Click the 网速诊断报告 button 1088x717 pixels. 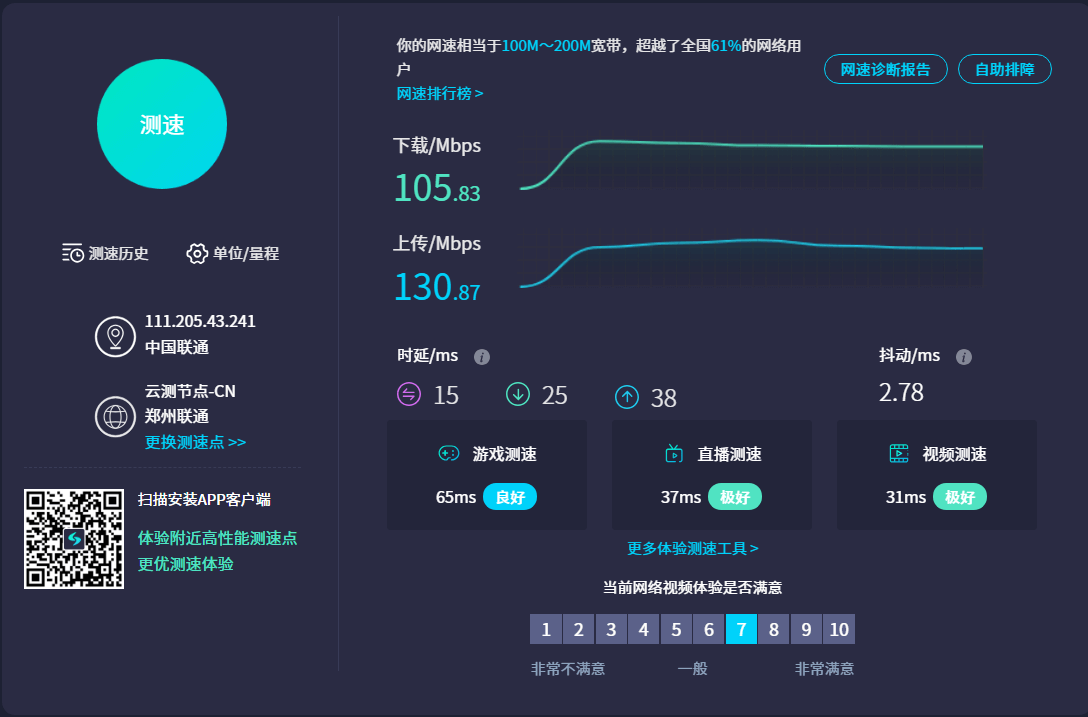point(885,69)
